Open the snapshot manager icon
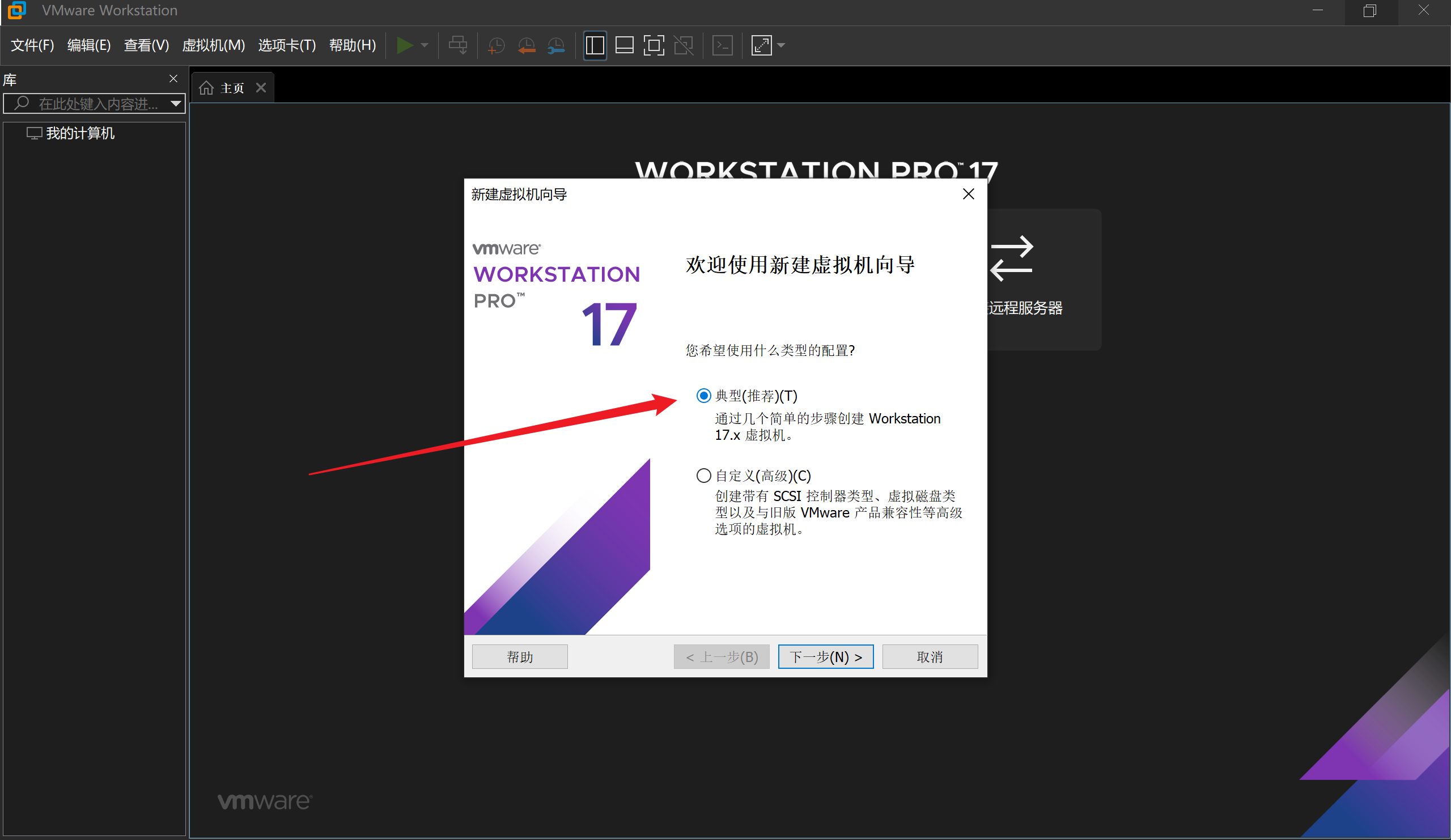Screen dimensions: 1451x840 tap(556, 45)
